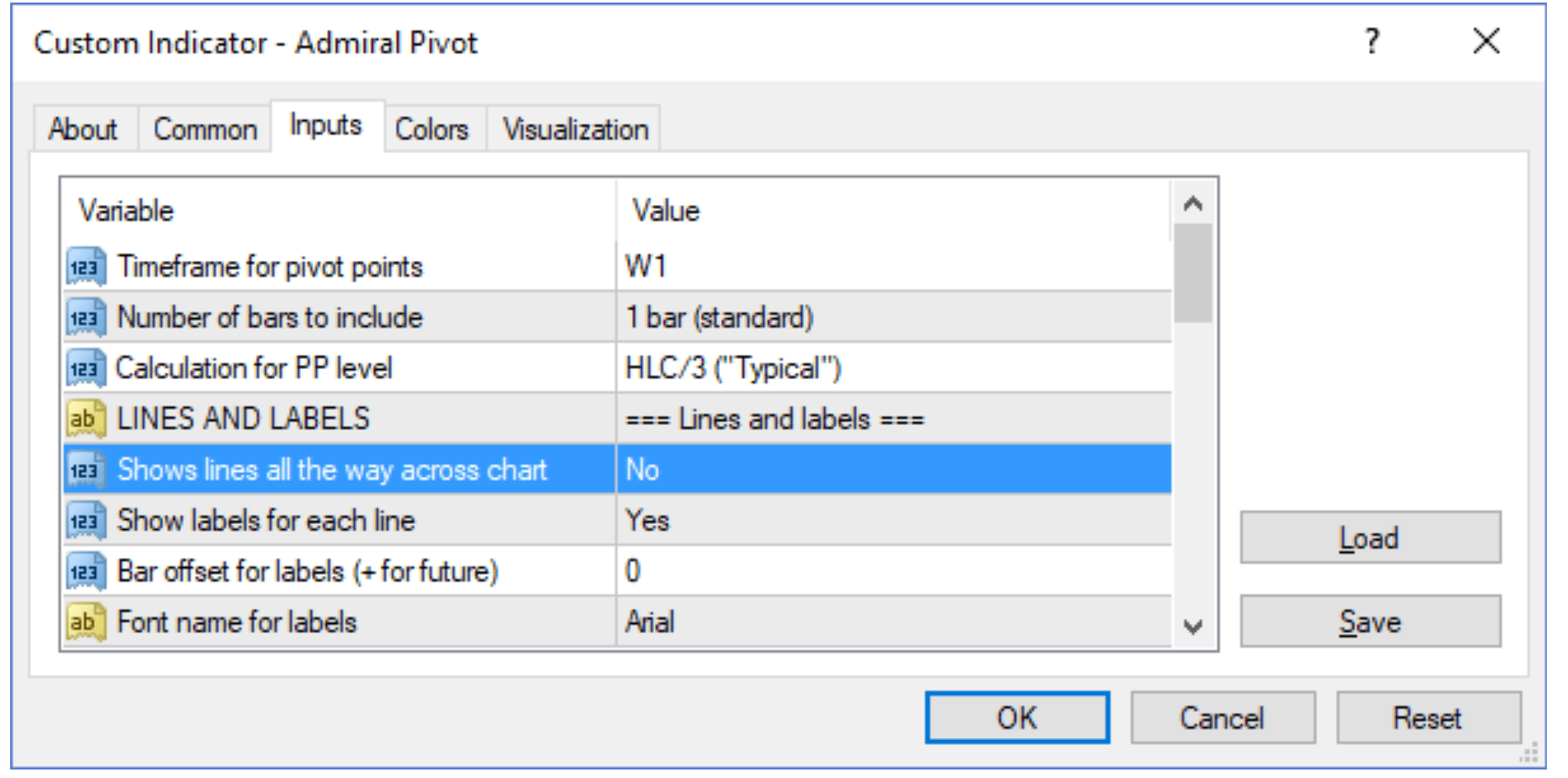The image size is (1568, 778).
Task: Open the 1 bar (standard) value dropdown
Action: click(895, 317)
